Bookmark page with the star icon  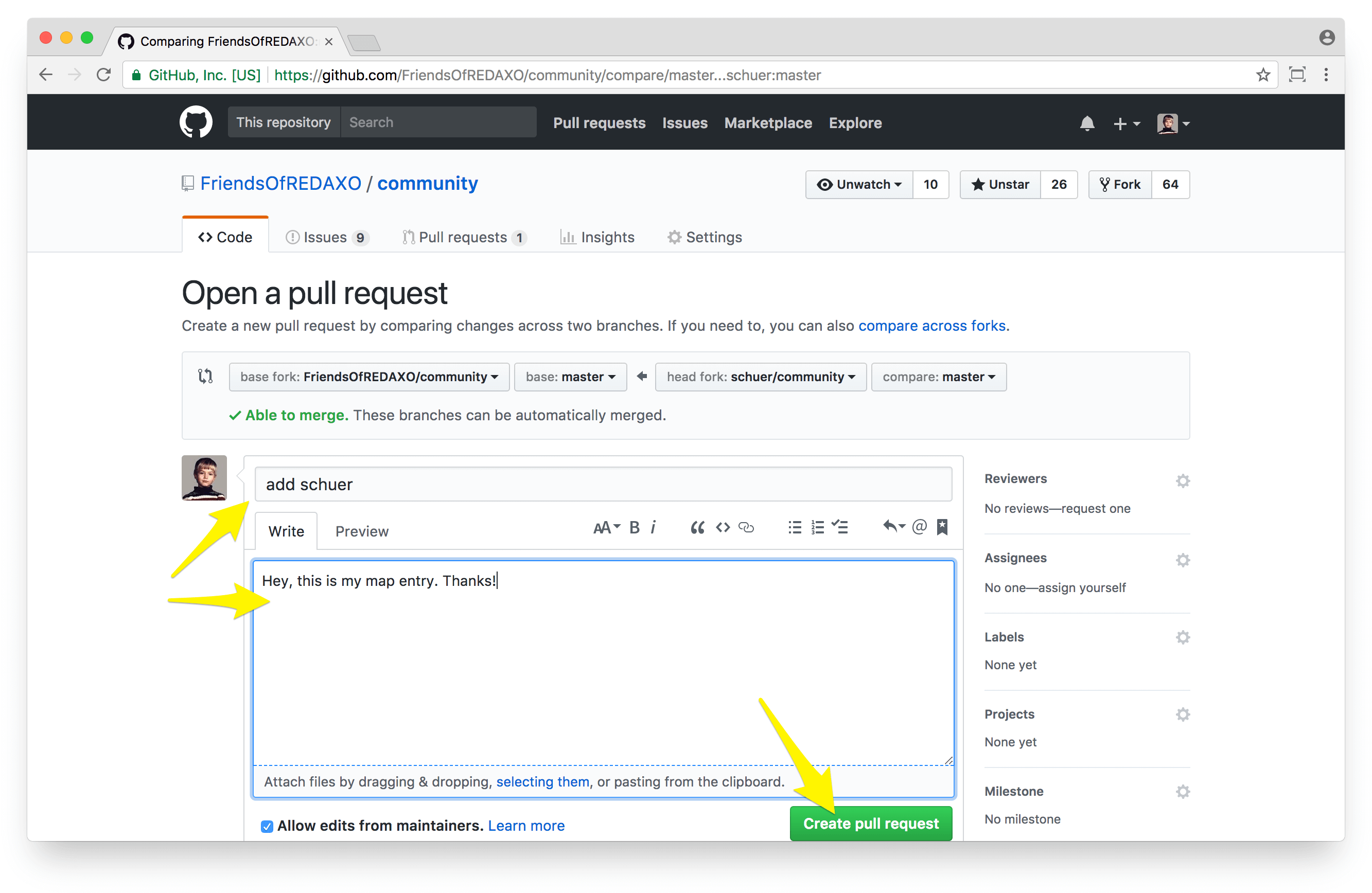point(1262,75)
